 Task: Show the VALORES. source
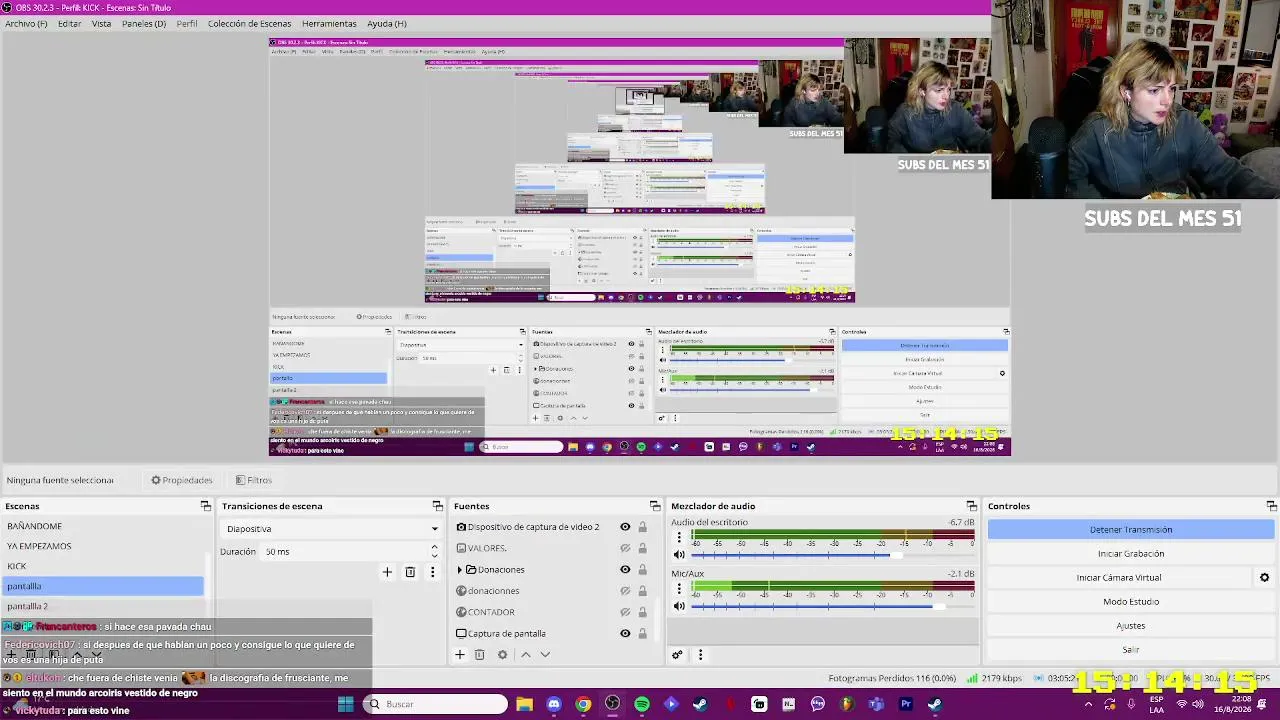point(625,548)
